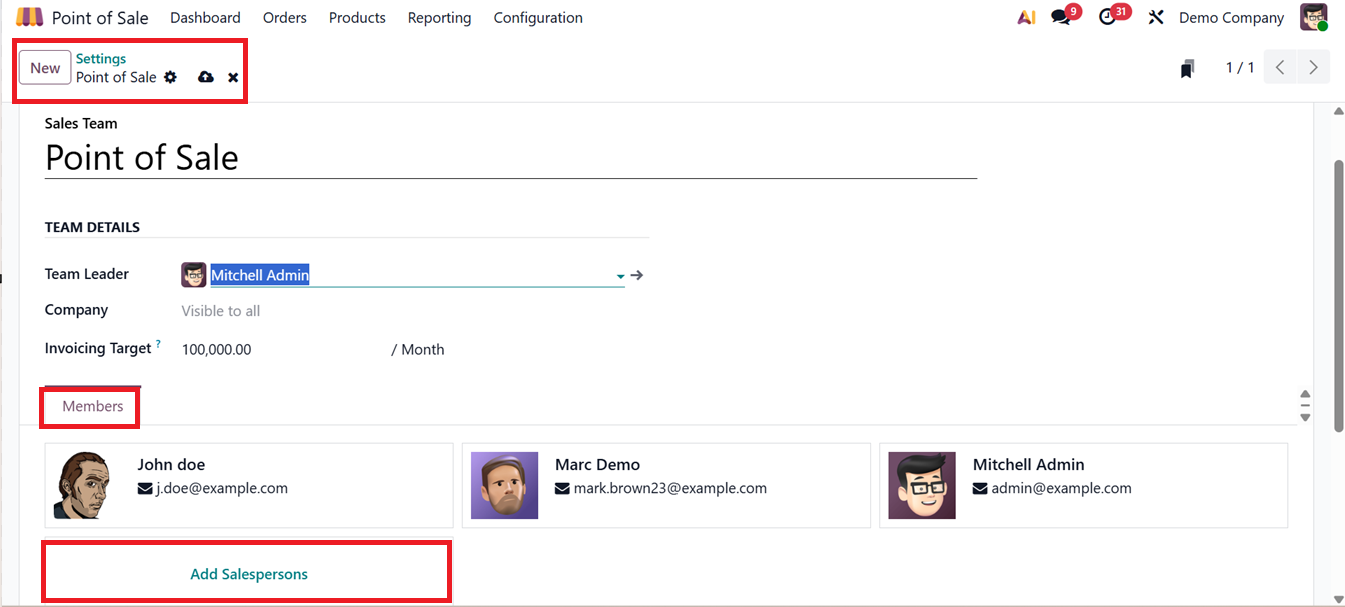
Task: Switch to the Members tab
Action: tap(92, 406)
